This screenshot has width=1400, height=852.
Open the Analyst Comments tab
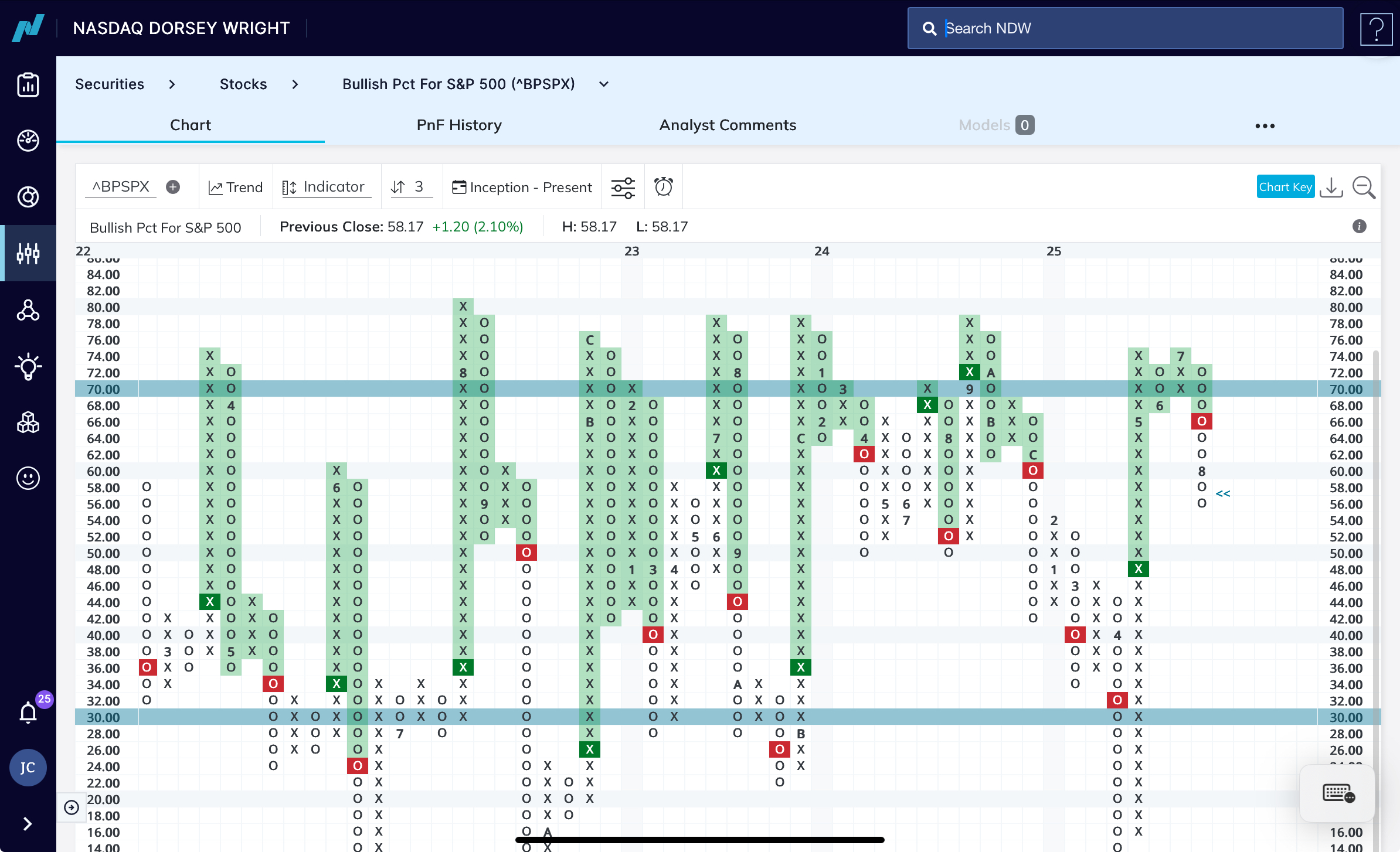tap(728, 125)
